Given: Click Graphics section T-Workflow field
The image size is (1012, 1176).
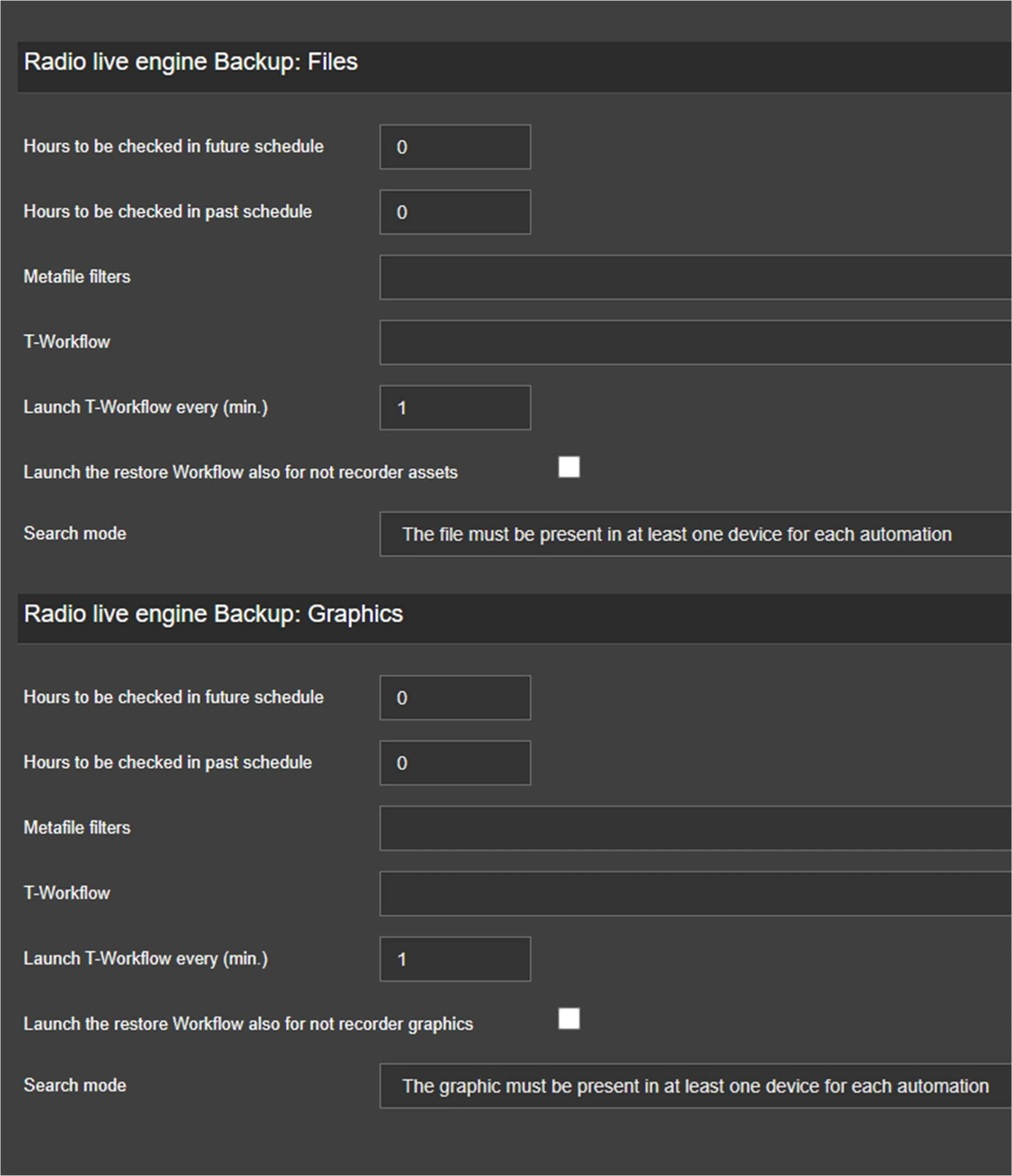Looking at the screenshot, I should [695, 893].
